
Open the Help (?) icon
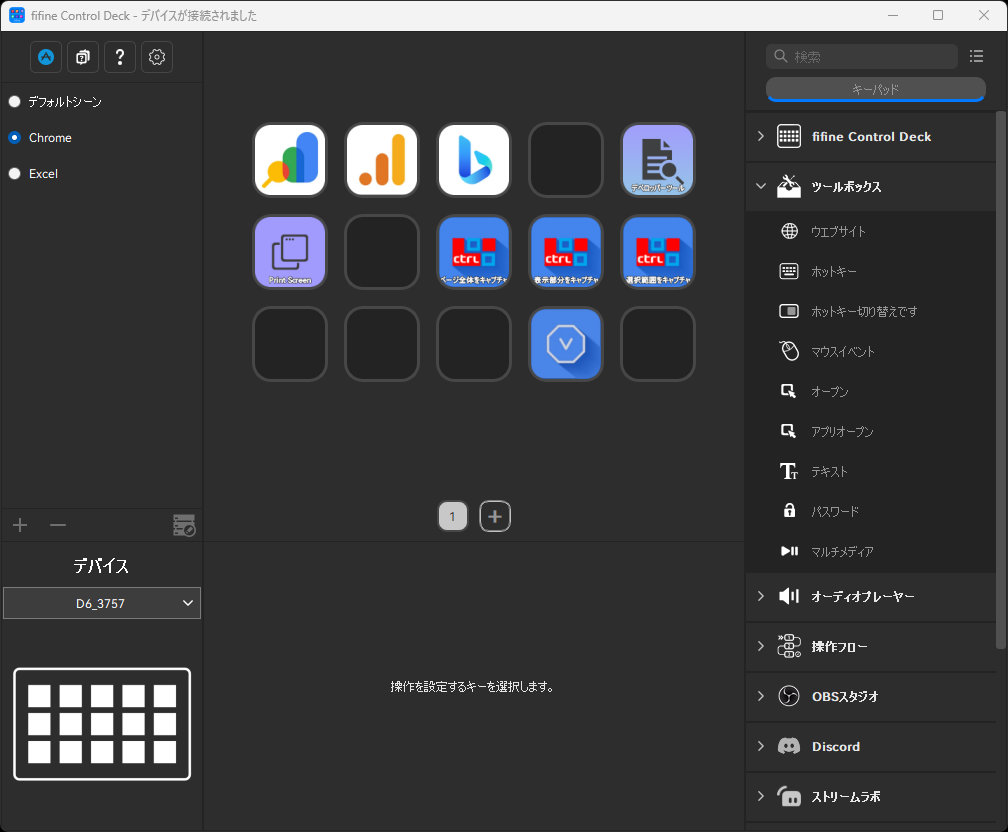pyautogui.click(x=119, y=57)
